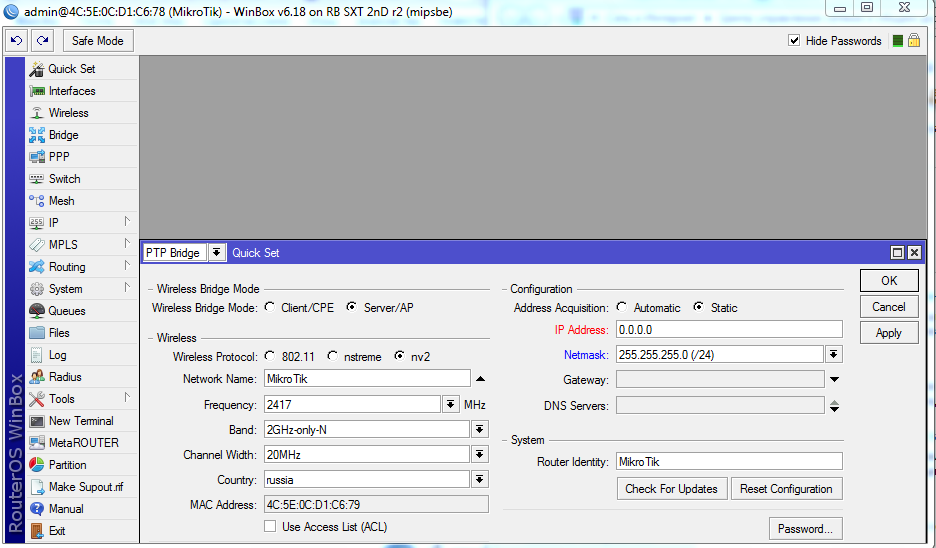Click the IP Address input field
The height and width of the screenshot is (548, 936).
click(729, 330)
